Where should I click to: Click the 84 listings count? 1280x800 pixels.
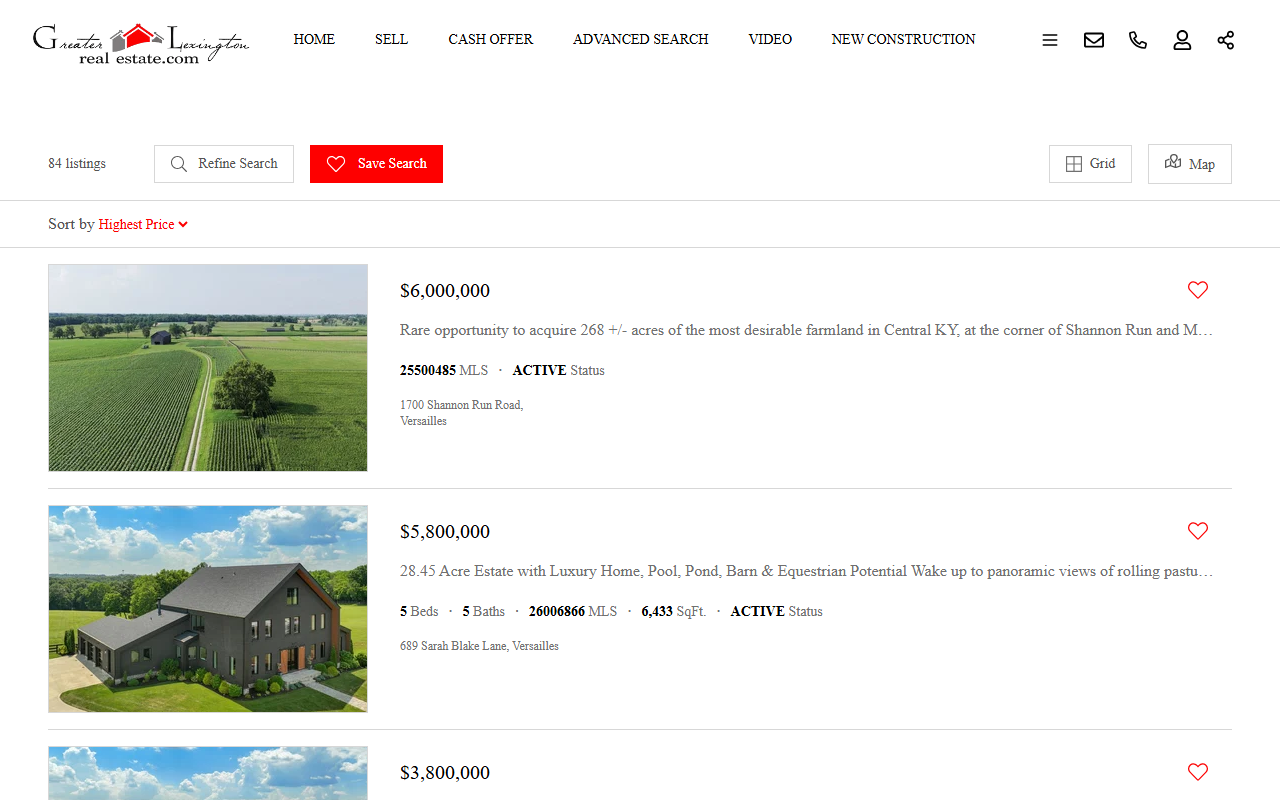(x=77, y=164)
